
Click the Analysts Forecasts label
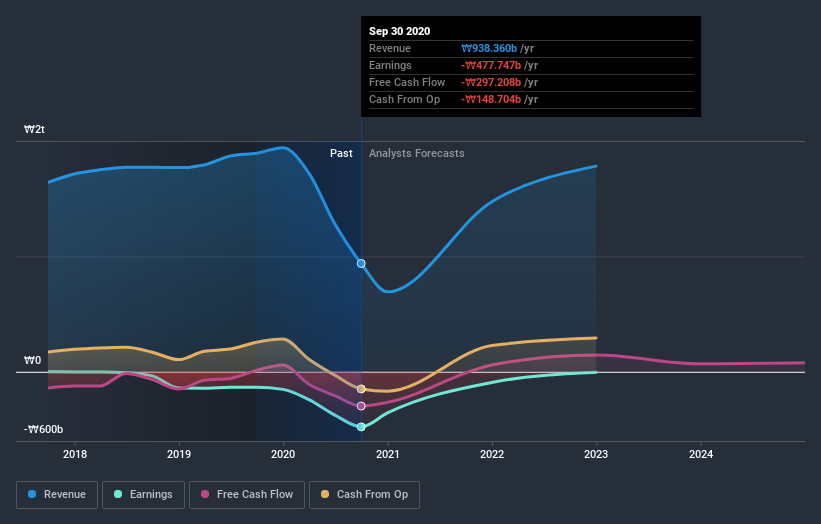[417, 153]
